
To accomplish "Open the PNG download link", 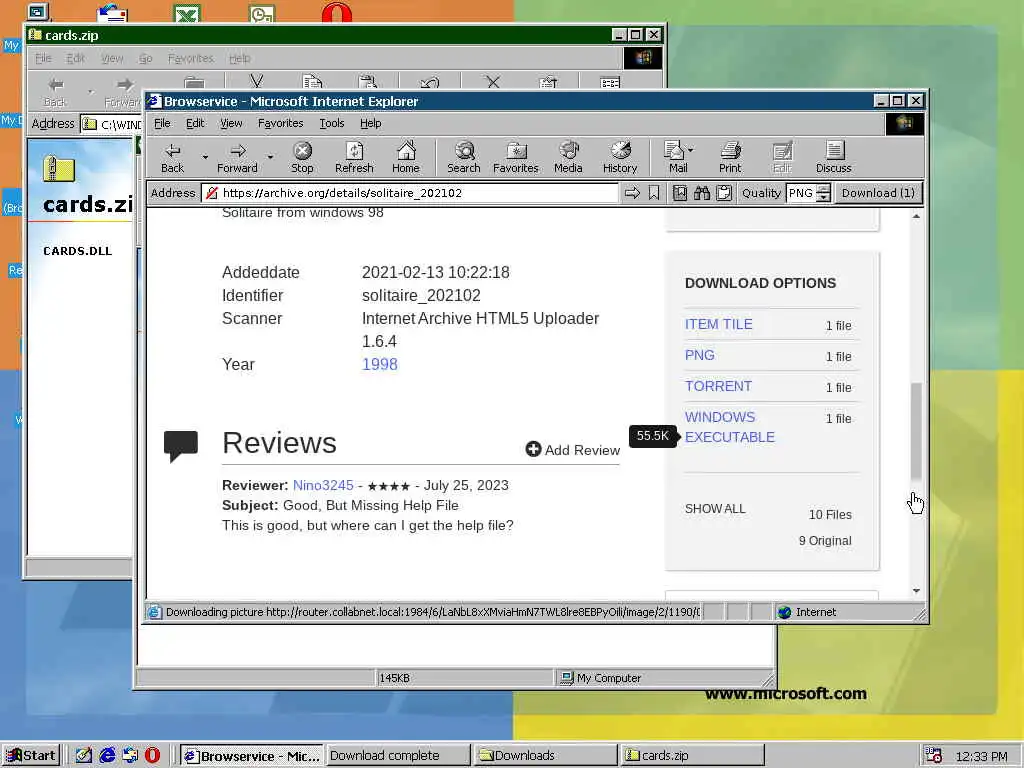I will 699,355.
